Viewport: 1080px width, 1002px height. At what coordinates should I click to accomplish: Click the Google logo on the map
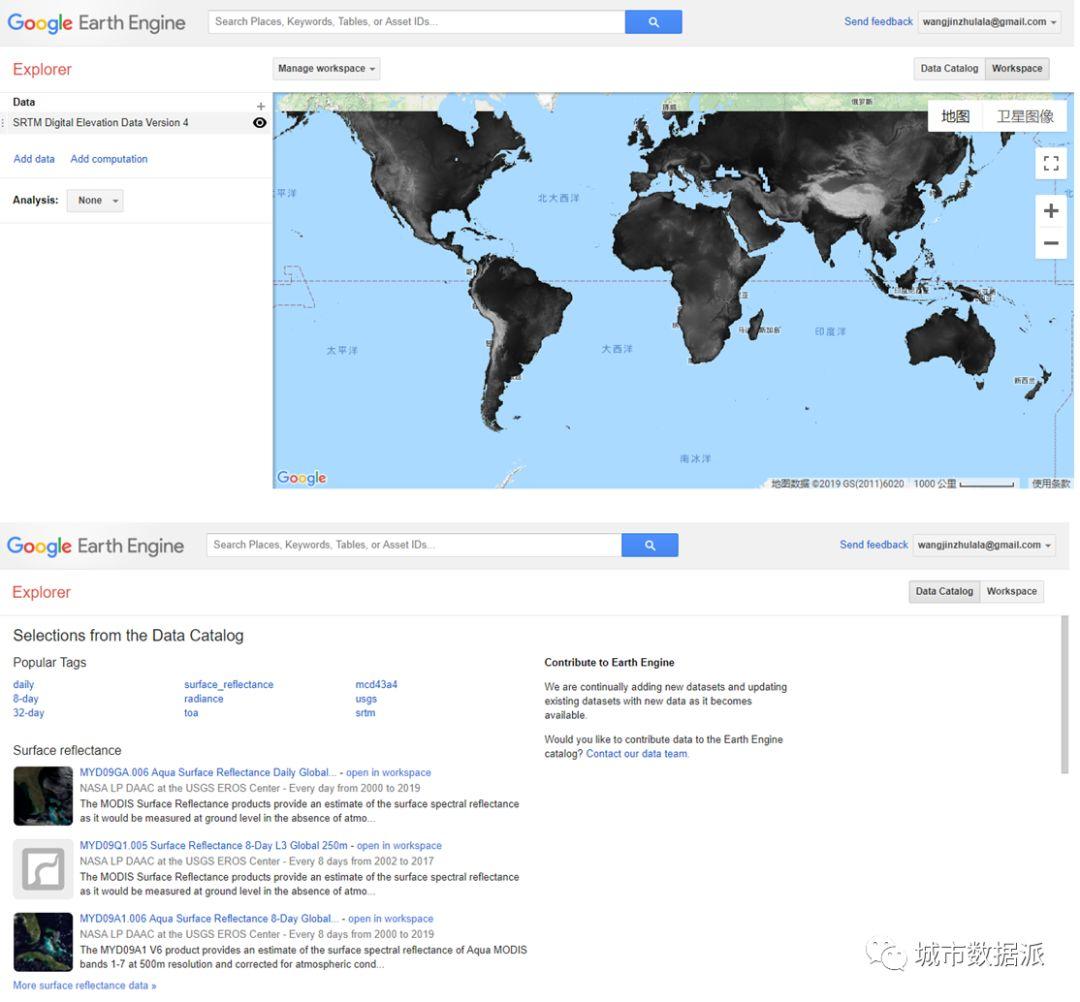pos(302,477)
